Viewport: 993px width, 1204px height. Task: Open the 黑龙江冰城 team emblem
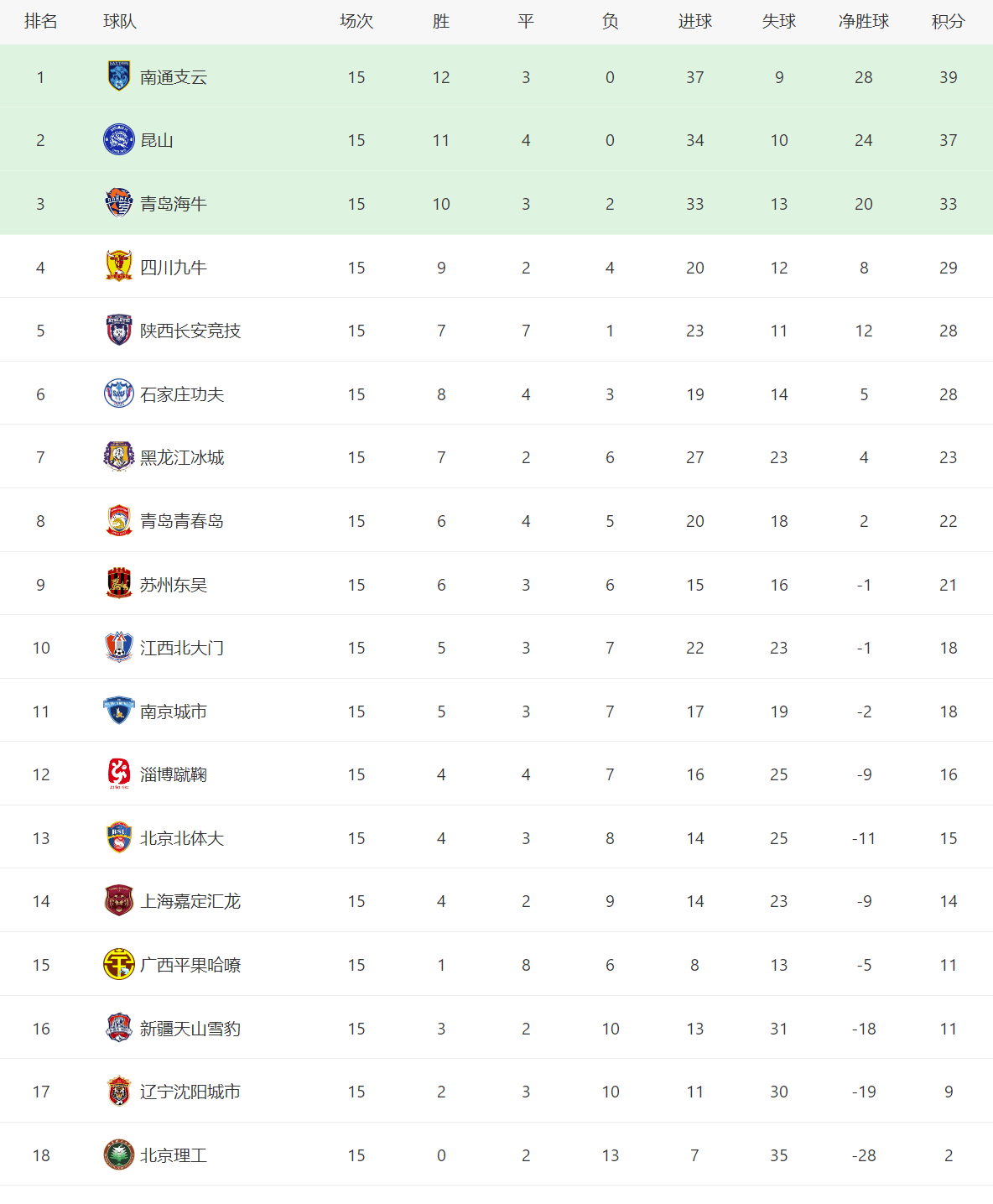click(x=119, y=456)
